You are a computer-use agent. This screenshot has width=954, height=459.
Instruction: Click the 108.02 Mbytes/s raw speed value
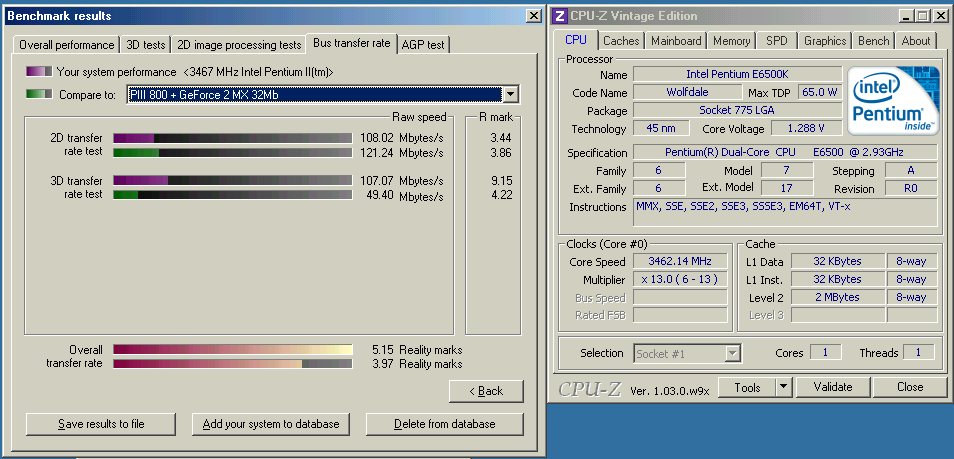402,138
